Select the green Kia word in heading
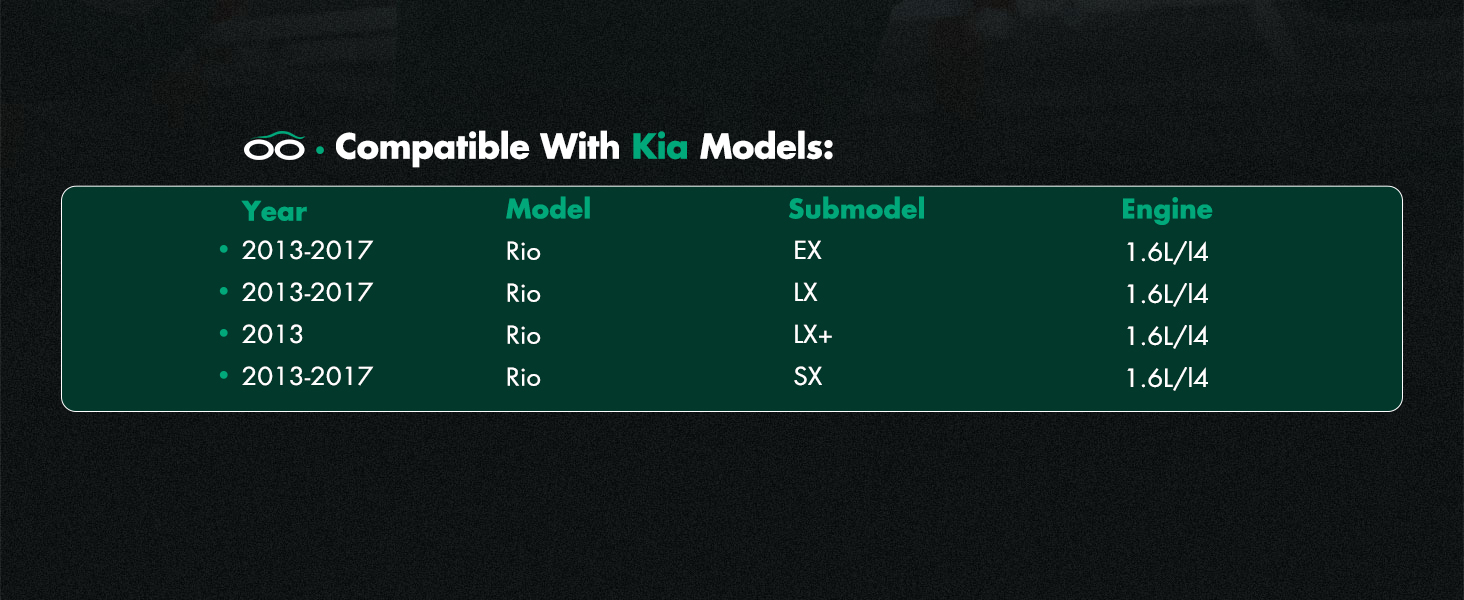This screenshot has height=600, width=1464. coord(660,147)
